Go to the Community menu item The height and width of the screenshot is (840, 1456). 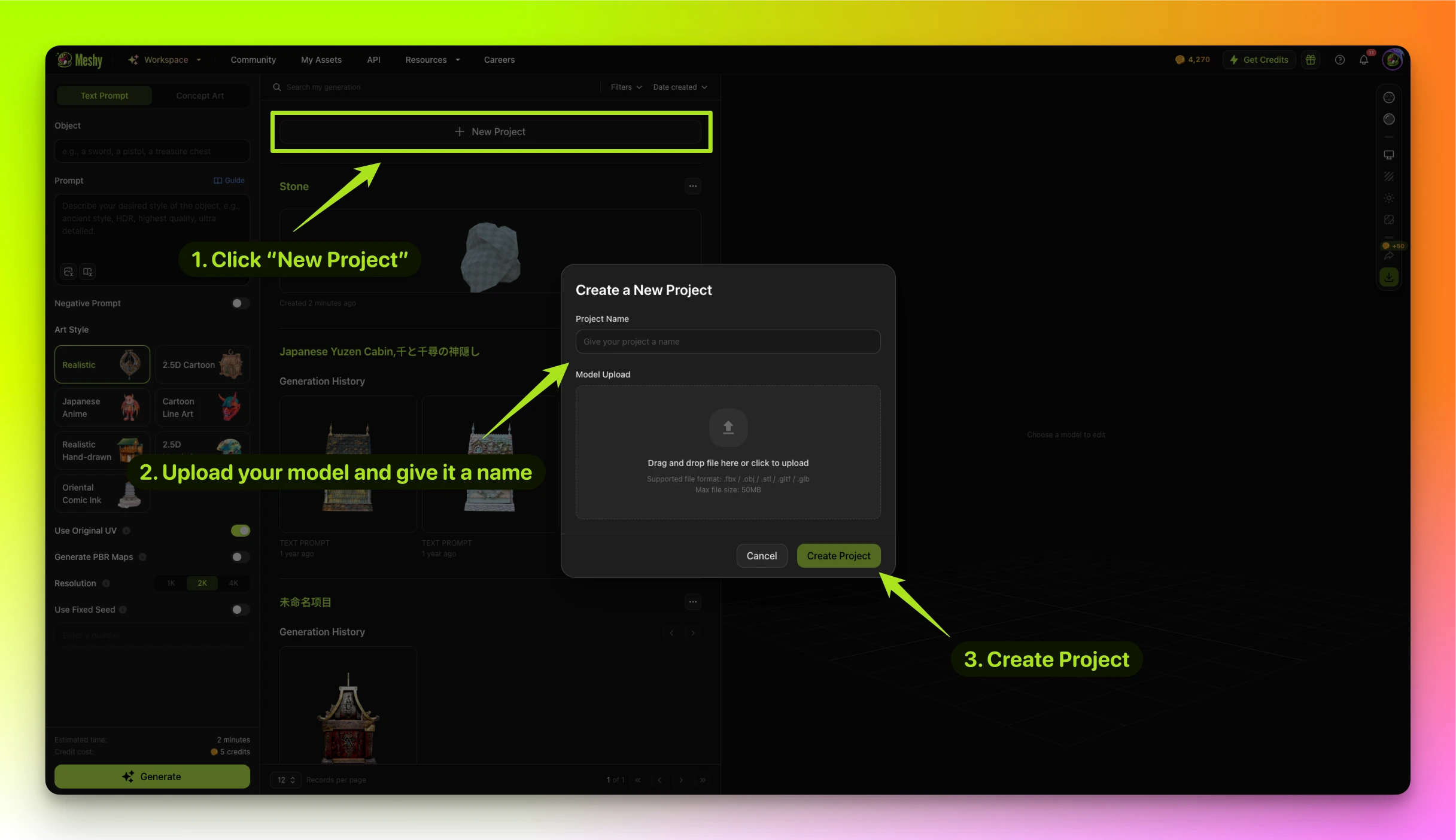pos(253,60)
